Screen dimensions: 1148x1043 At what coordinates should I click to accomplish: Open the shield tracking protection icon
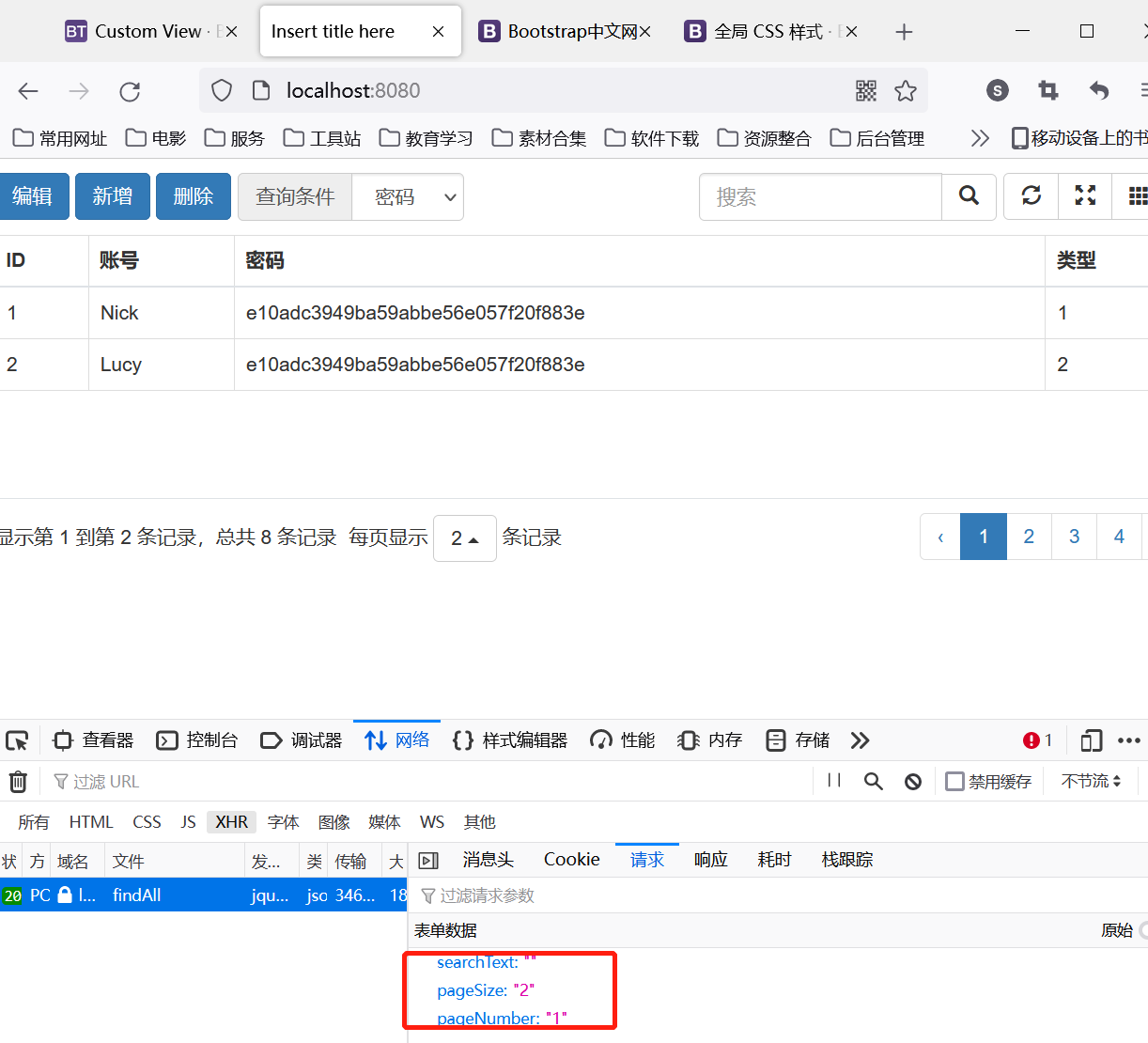(x=222, y=90)
